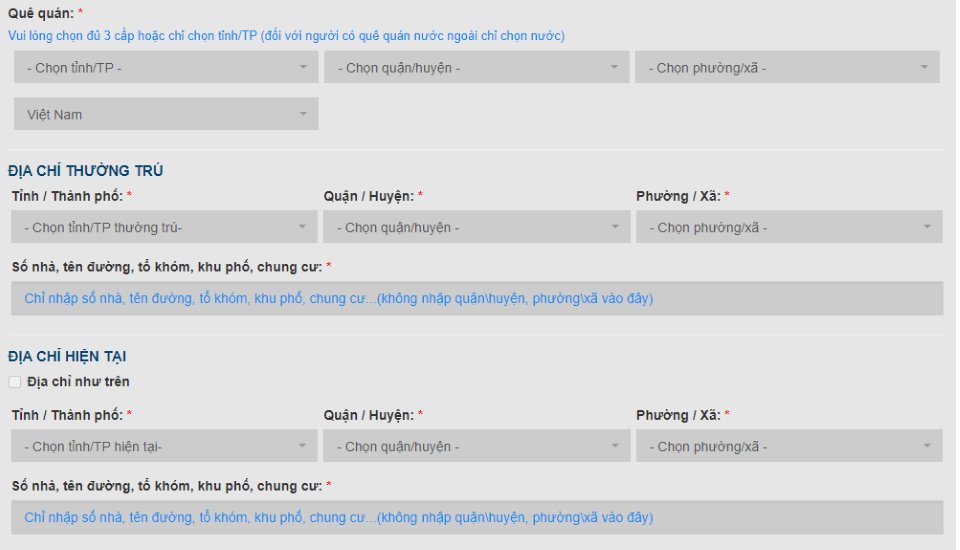Screen dimensions: 960x550
Task: Click current address street input field
Action: click(x=477, y=518)
